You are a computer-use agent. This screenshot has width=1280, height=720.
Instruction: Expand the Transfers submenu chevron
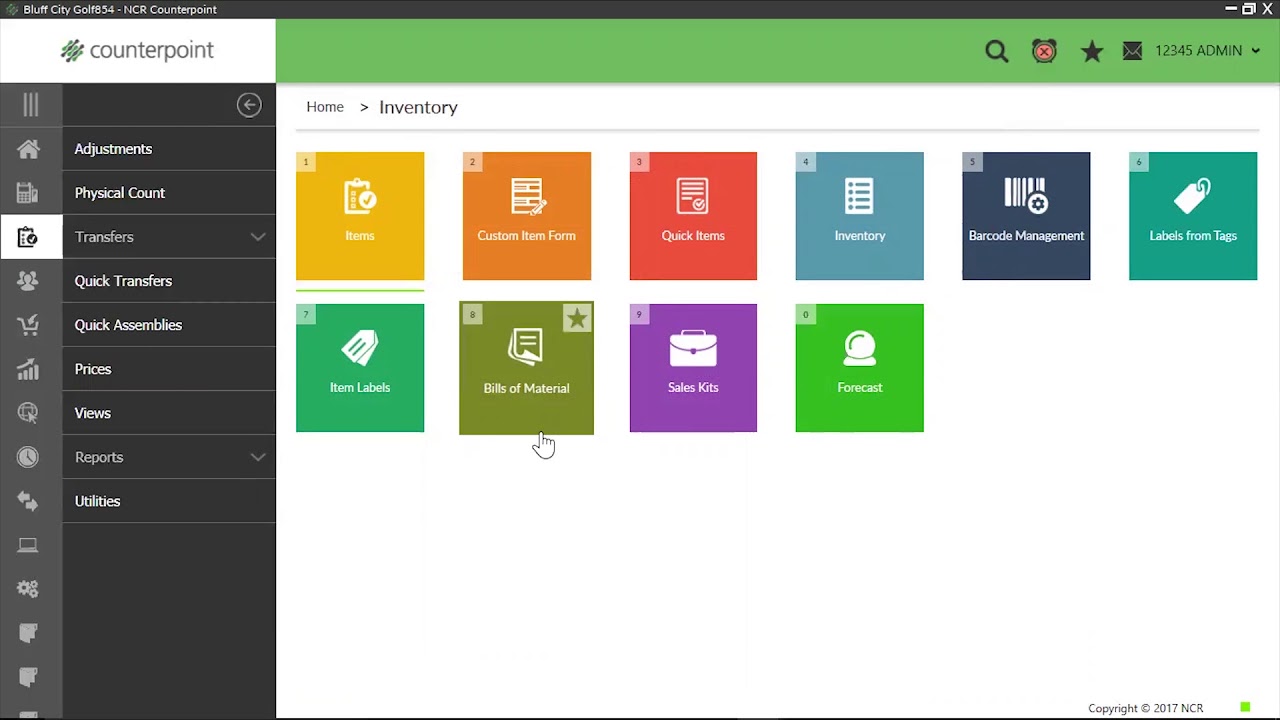coord(258,237)
